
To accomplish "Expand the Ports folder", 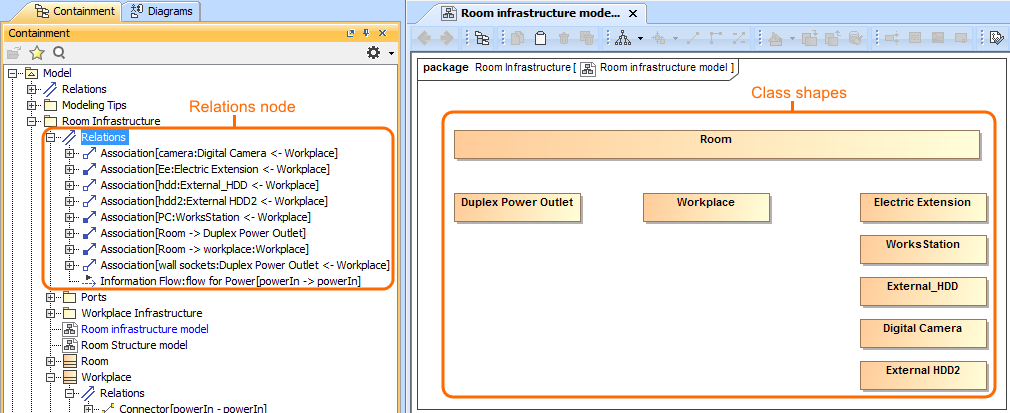I will click(51, 297).
